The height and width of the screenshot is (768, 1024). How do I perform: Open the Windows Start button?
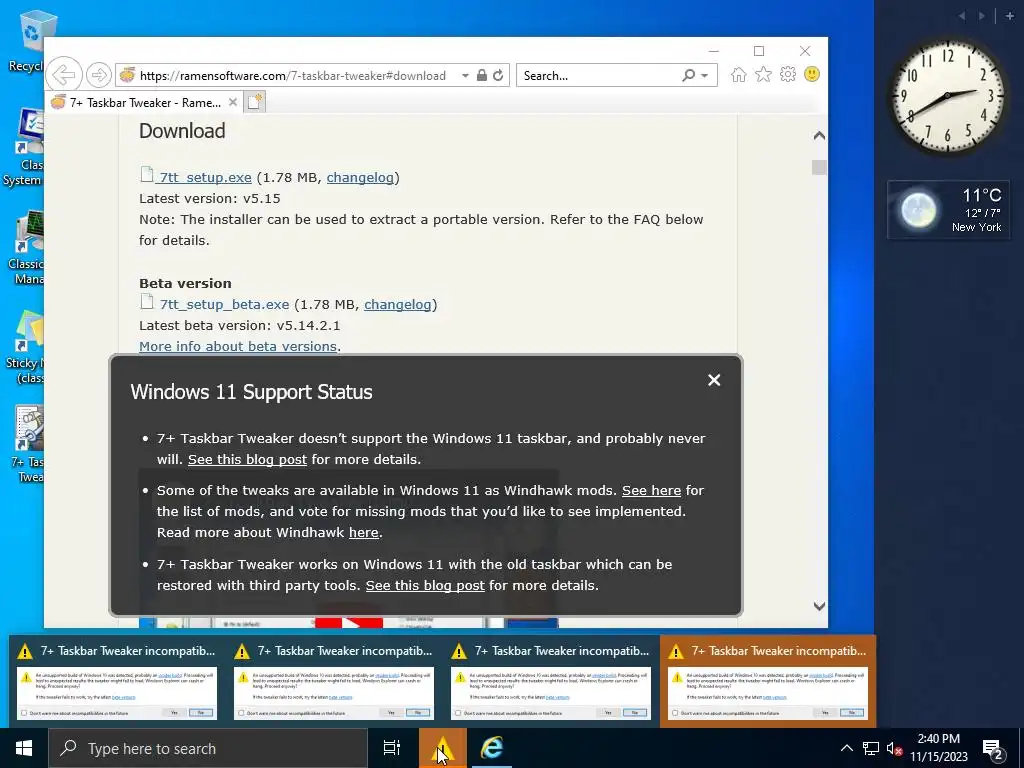tap(24, 748)
